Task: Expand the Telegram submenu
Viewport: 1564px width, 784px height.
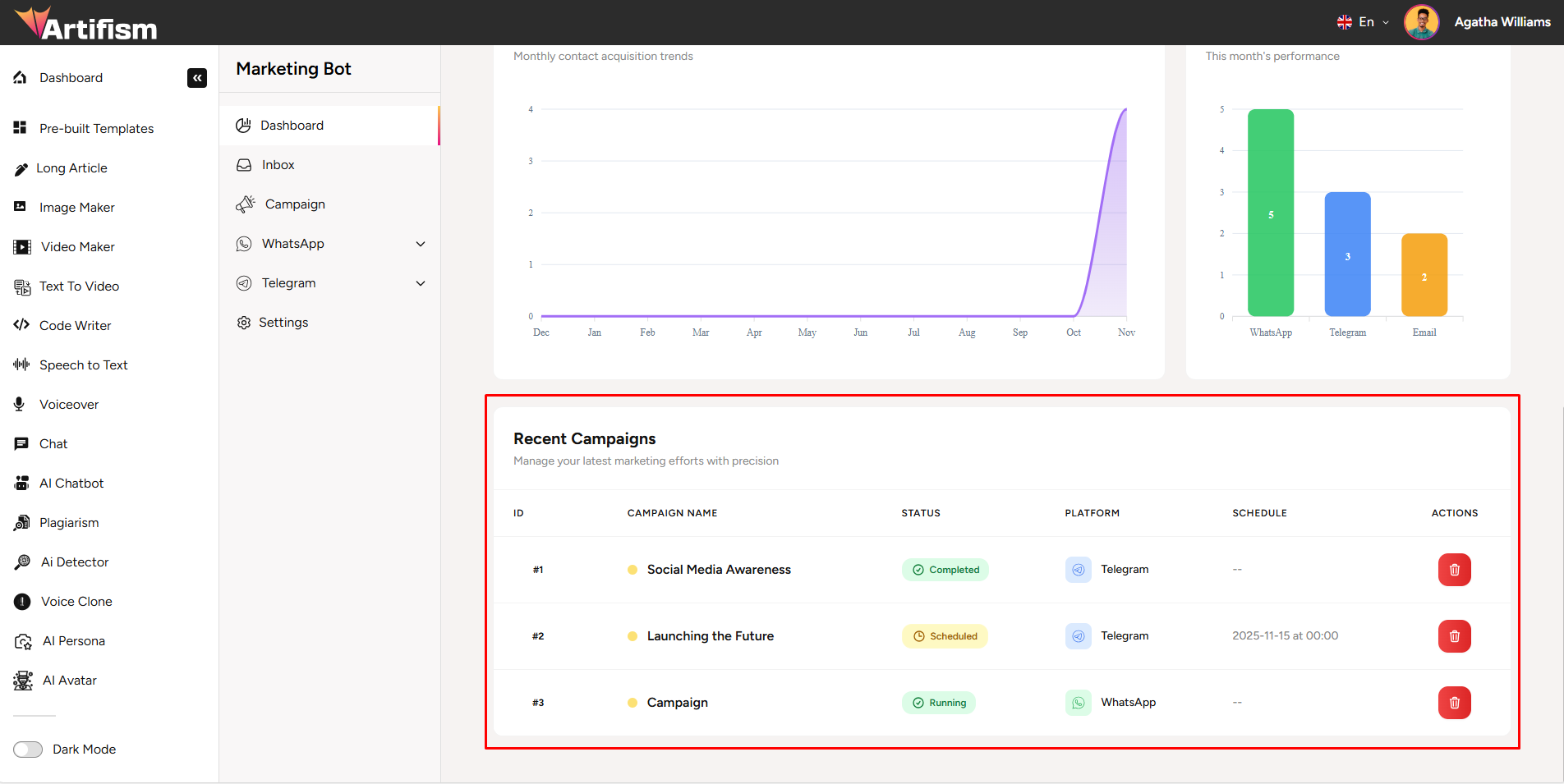Action: click(x=421, y=283)
